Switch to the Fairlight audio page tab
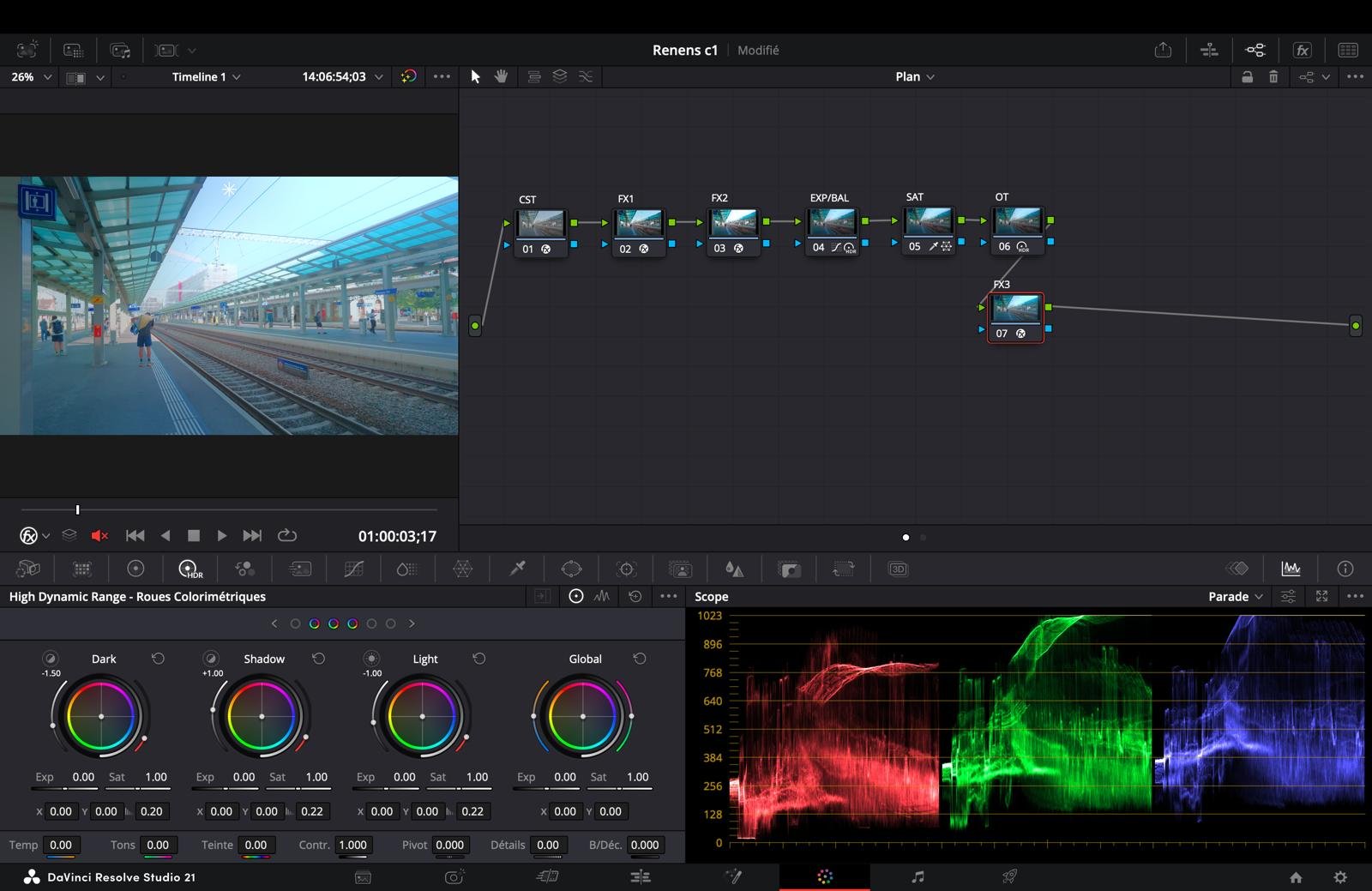 click(918, 876)
